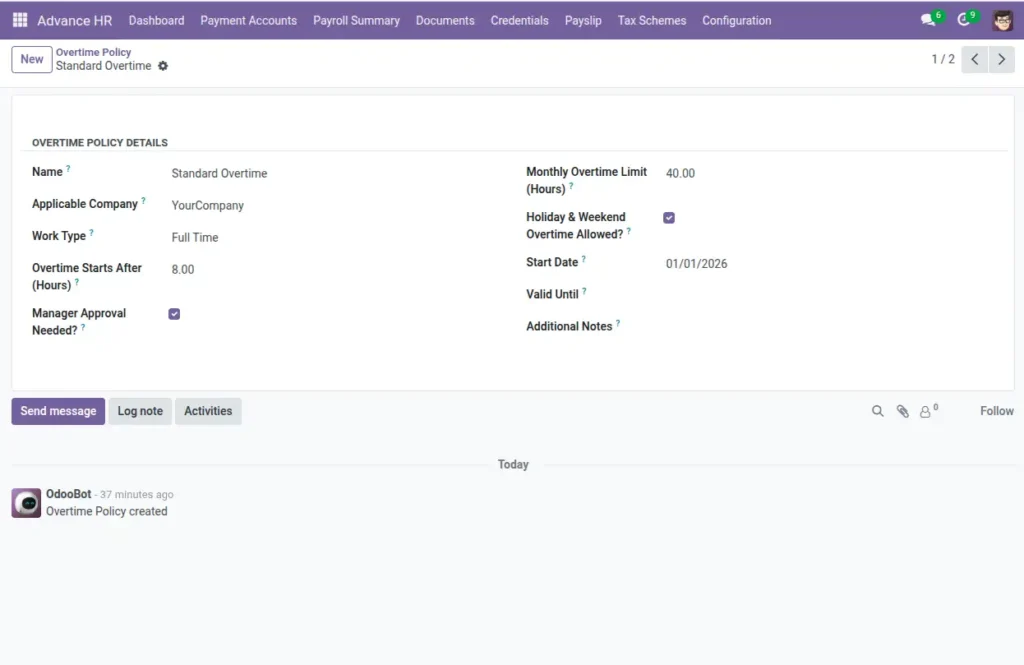Click the OdooBot author name
This screenshot has width=1024, height=665.
pos(69,494)
